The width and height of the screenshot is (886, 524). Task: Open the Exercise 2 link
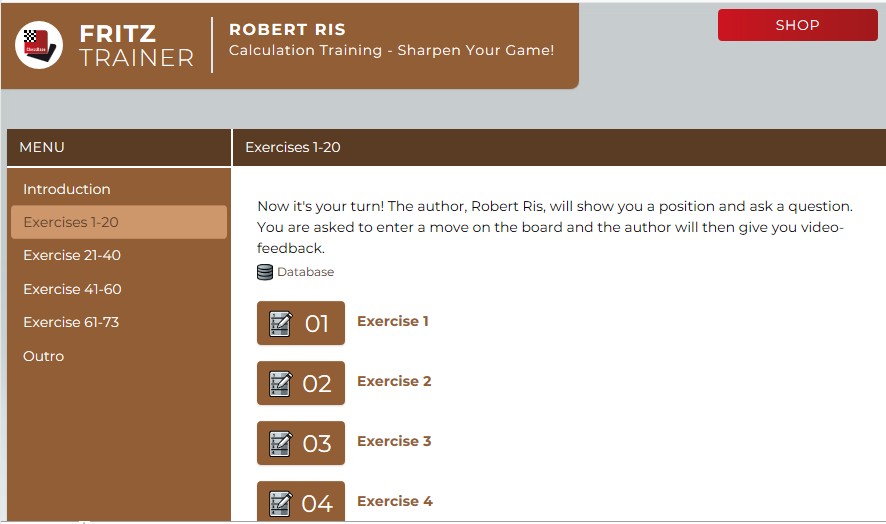(x=394, y=381)
